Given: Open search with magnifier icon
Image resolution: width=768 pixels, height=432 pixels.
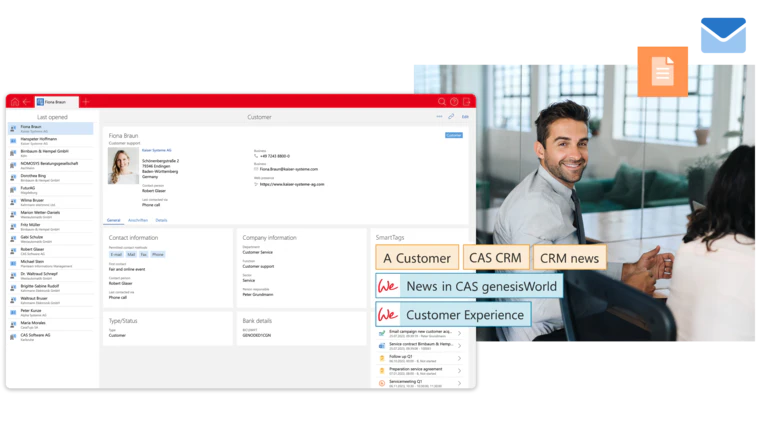Looking at the screenshot, I should pos(442,102).
